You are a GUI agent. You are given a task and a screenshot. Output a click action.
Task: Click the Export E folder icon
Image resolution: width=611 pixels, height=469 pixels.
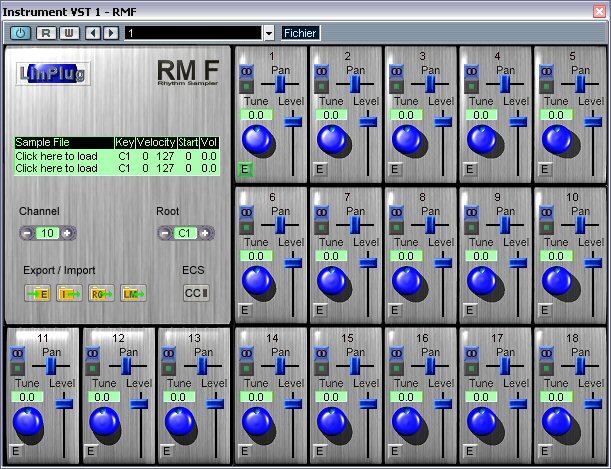(38, 293)
